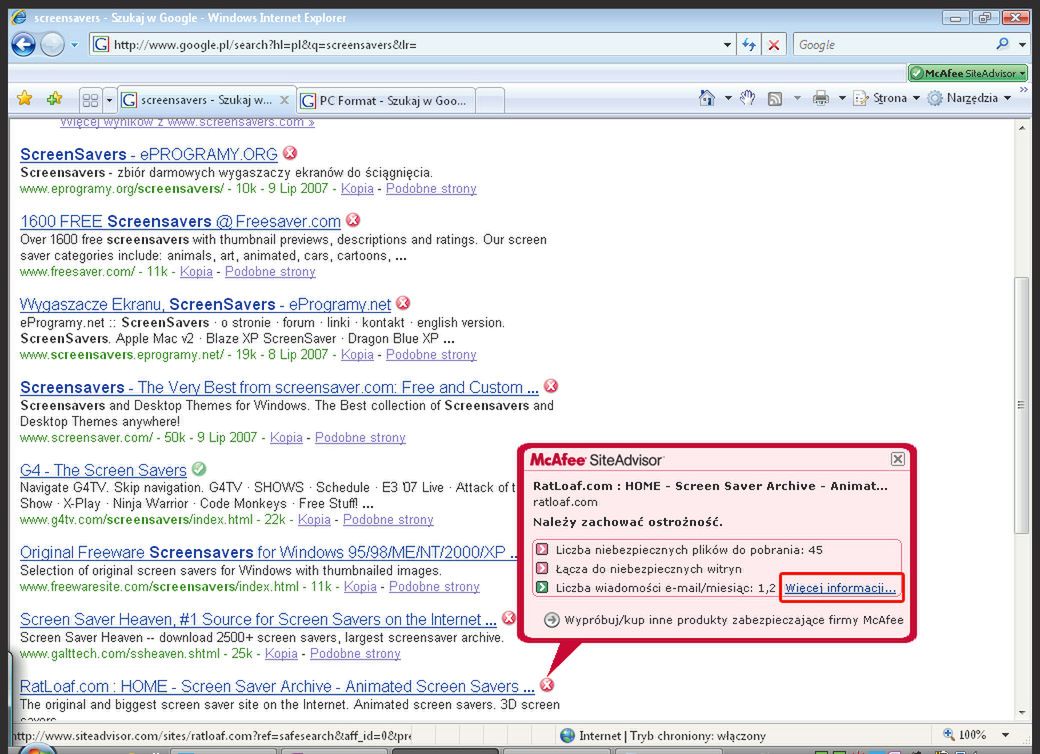Click the Home page icon

[x=706, y=98]
